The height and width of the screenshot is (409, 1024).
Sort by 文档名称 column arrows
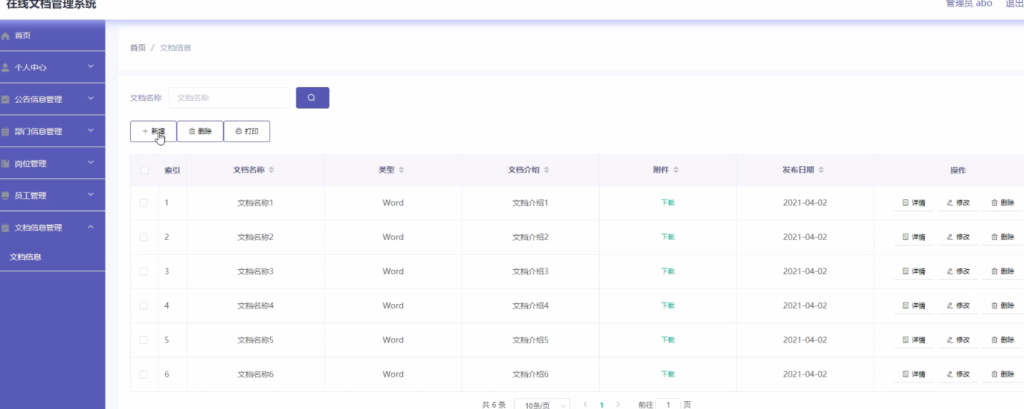[x=272, y=170]
